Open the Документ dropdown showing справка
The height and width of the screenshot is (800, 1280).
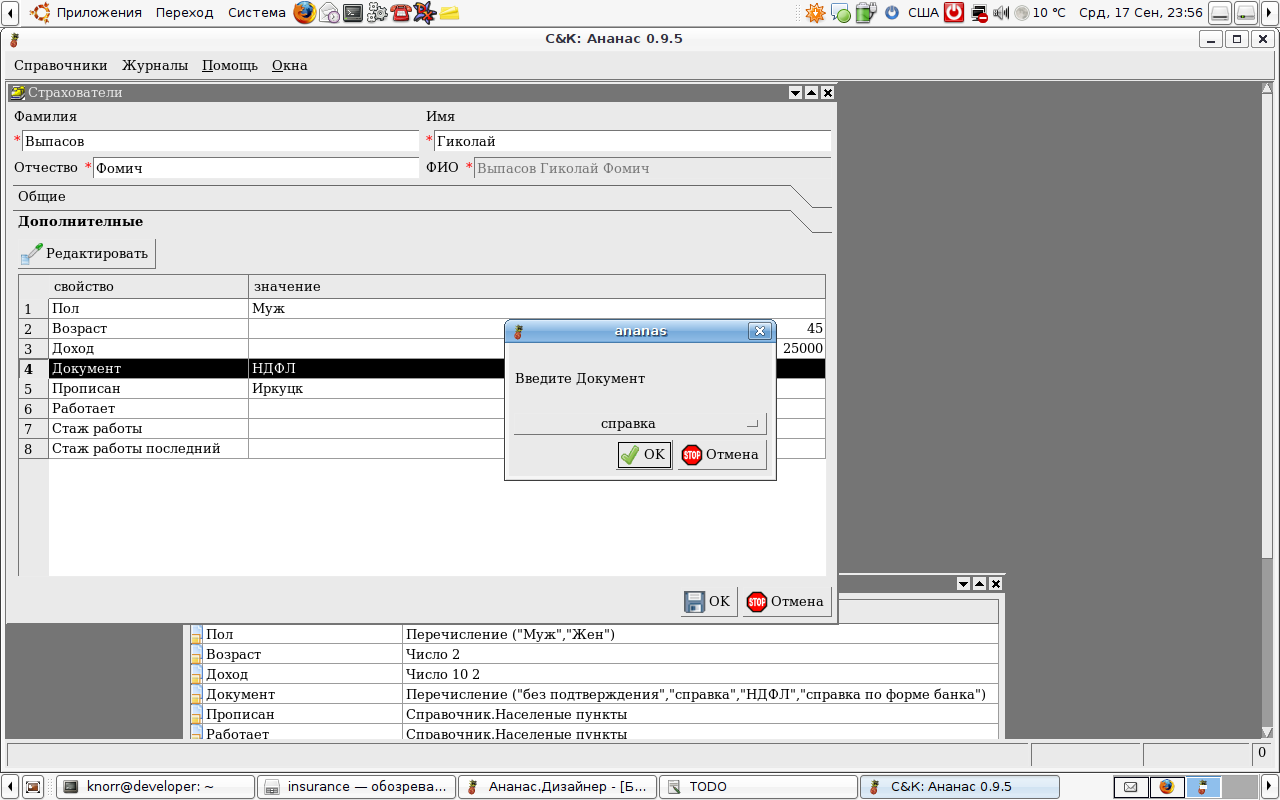pyautogui.click(x=640, y=423)
